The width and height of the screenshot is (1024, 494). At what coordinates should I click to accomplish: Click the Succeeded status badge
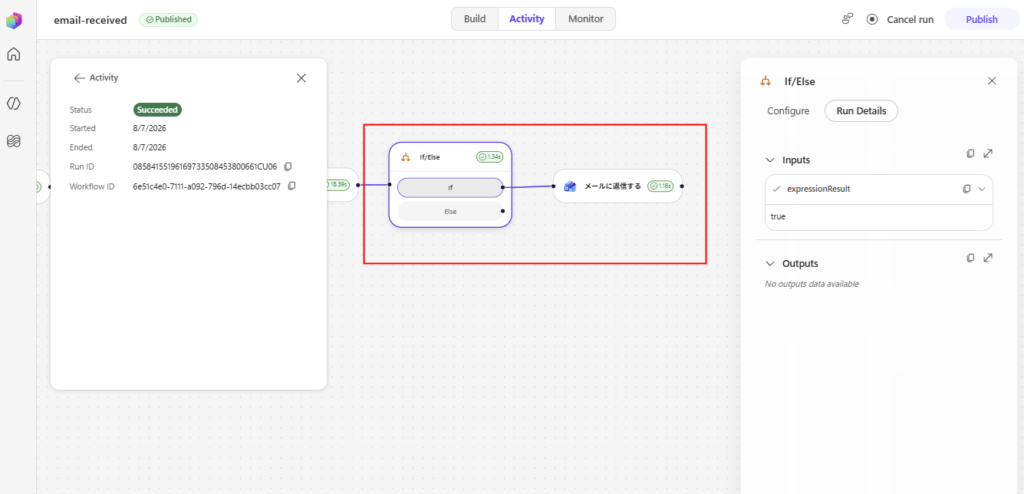point(157,110)
